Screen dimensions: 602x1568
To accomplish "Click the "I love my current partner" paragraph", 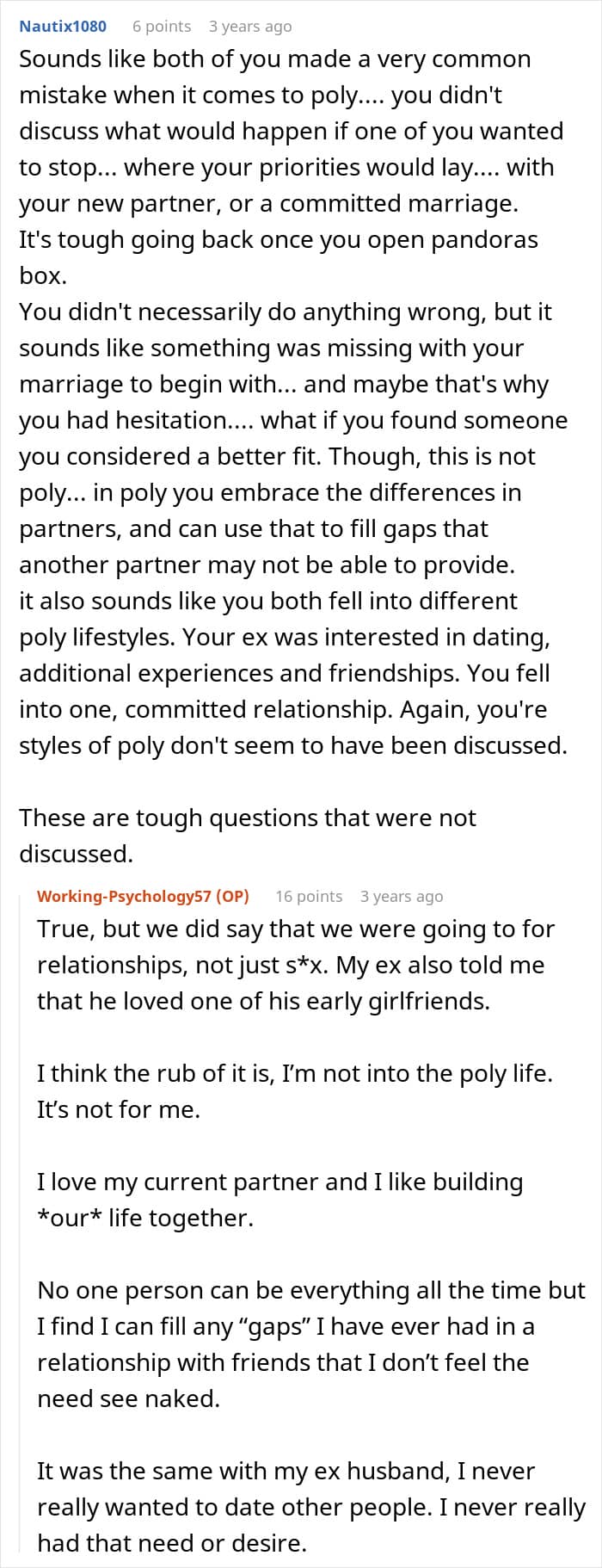I will click(x=279, y=1182).
